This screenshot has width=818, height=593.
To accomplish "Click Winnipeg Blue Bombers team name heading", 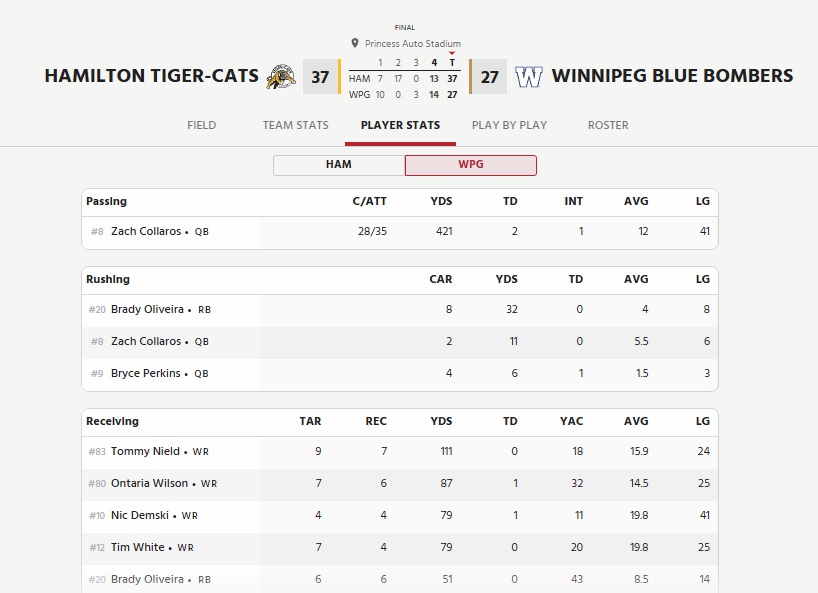I will (x=672, y=76).
